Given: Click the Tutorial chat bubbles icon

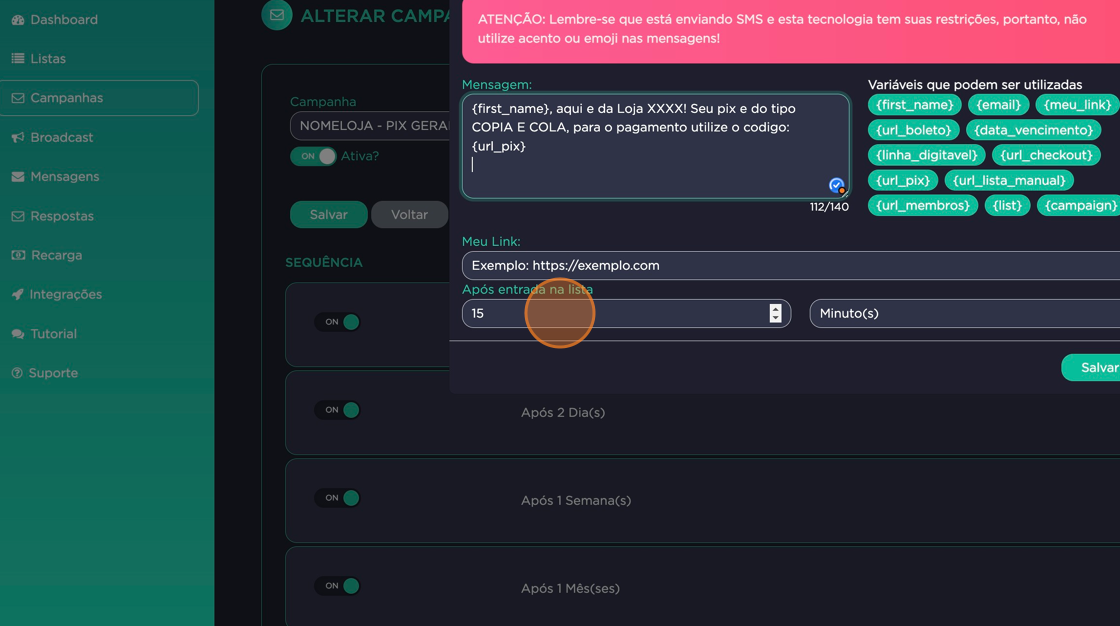Looking at the screenshot, I should point(18,334).
